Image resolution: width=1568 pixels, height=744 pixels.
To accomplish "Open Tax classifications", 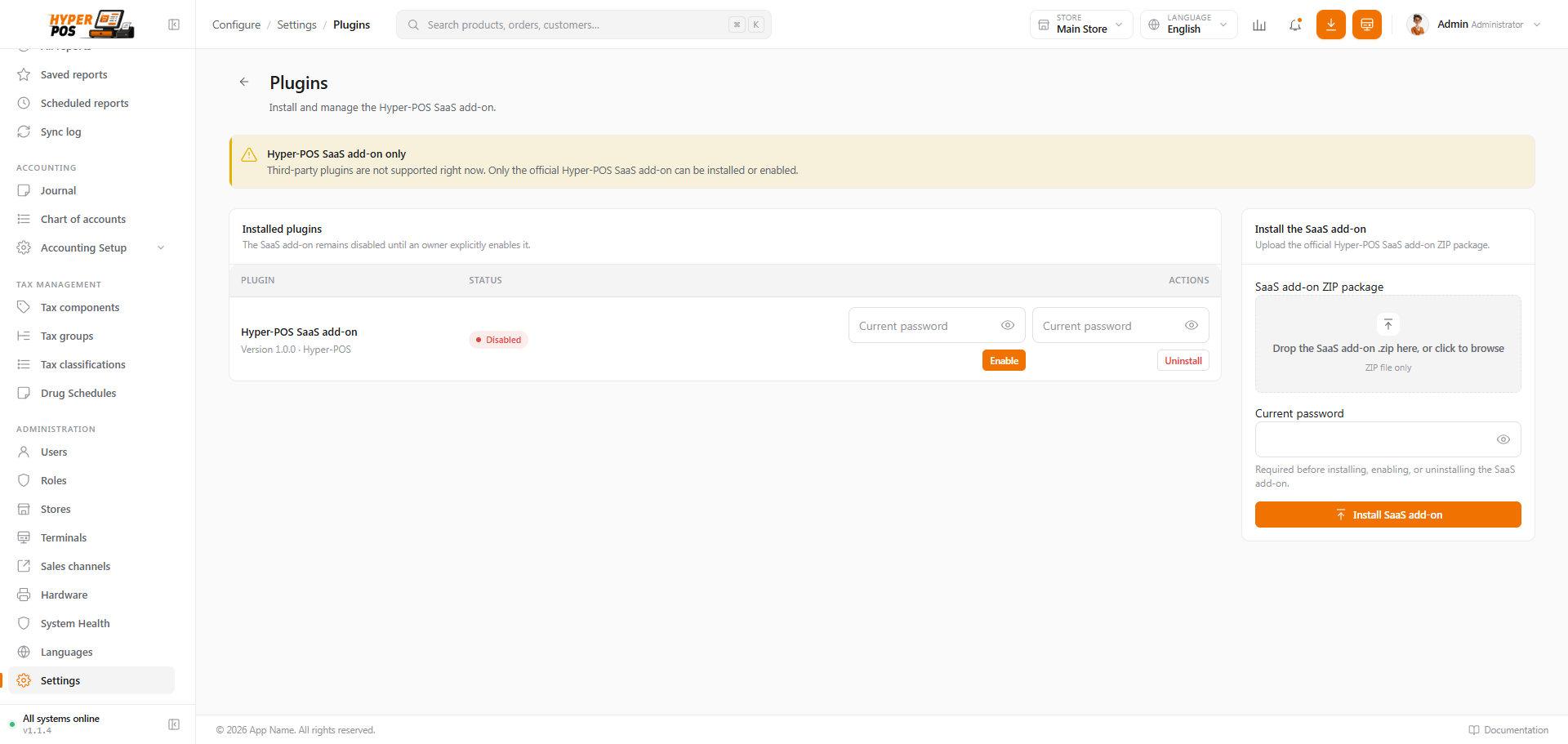I will tap(91, 365).
